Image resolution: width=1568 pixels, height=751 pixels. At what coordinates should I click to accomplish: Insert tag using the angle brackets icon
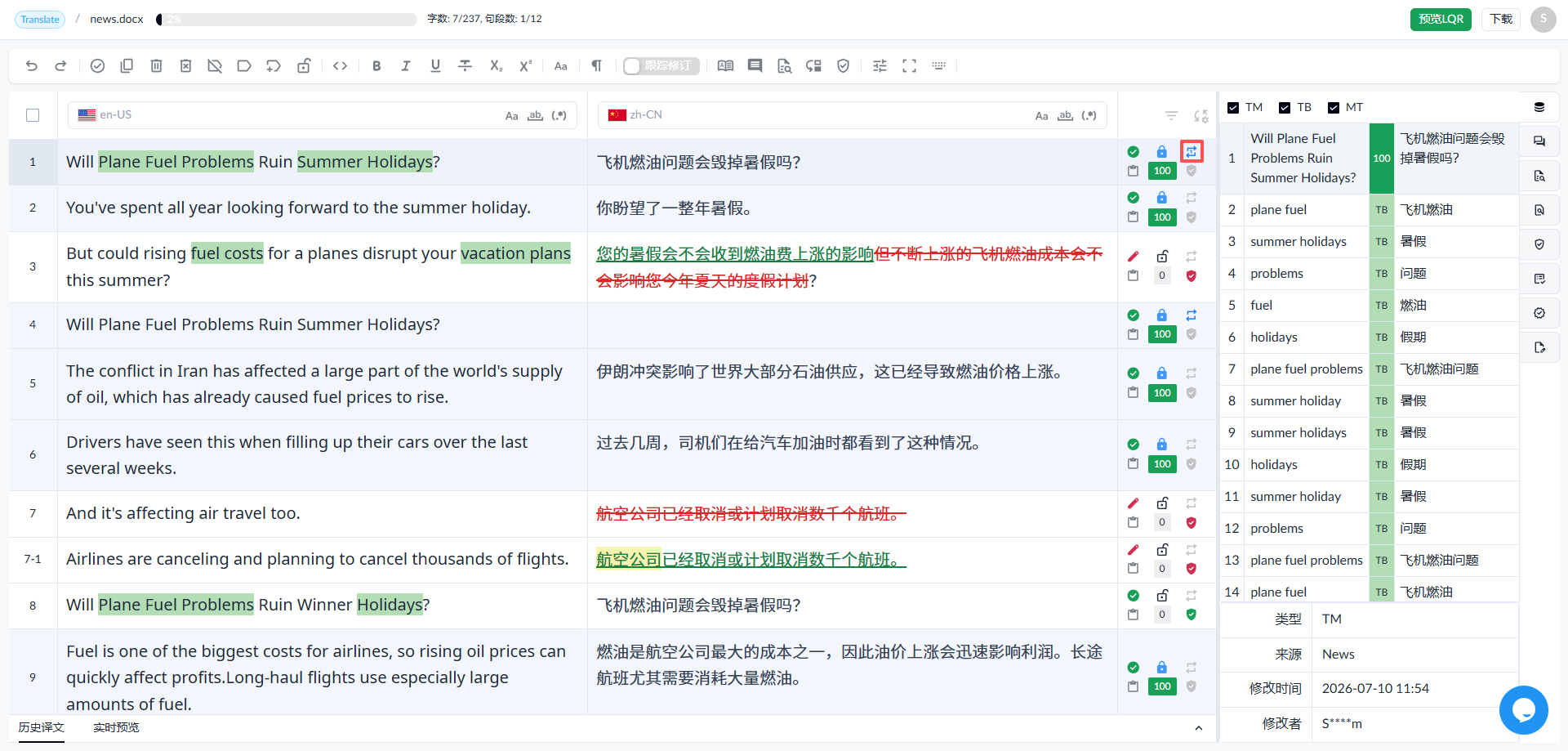(341, 66)
